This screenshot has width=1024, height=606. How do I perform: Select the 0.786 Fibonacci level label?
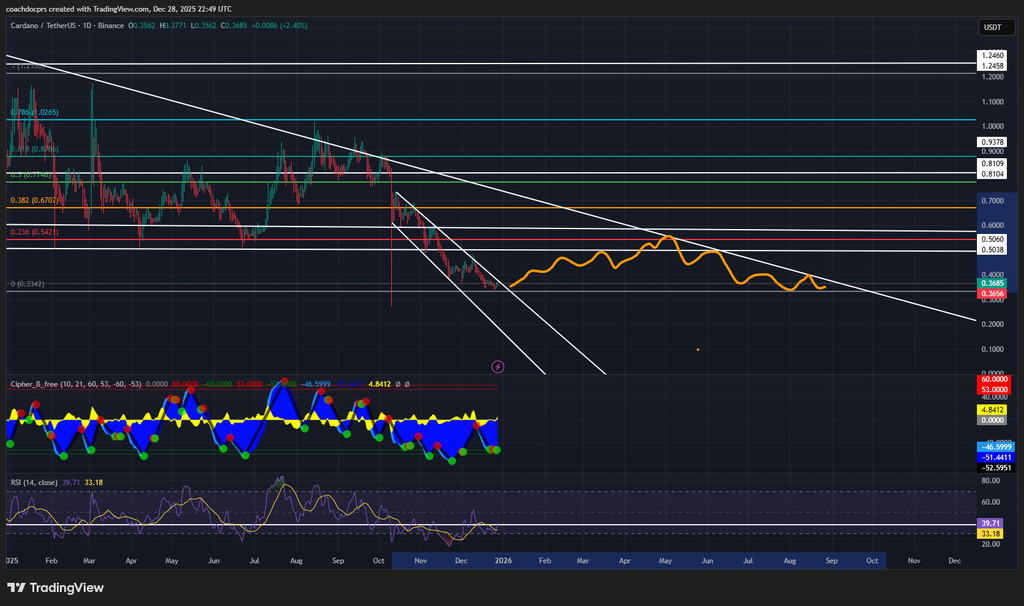pyautogui.click(x=36, y=113)
